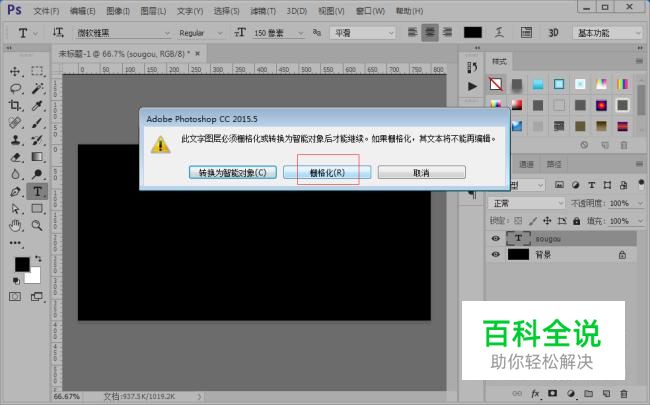Open the 基本功能 workspace dropdown
This screenshot has height=405, width=650.
[607, 33]
